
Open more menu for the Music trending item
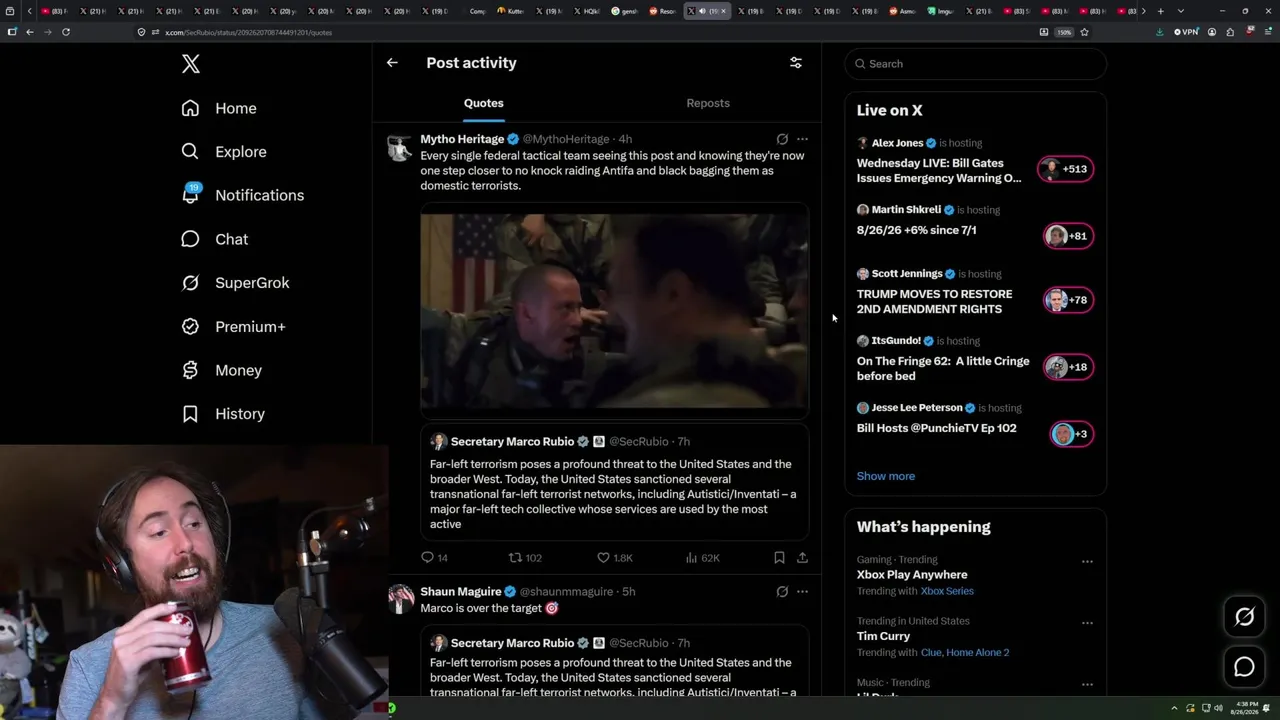pos(1087,684)
